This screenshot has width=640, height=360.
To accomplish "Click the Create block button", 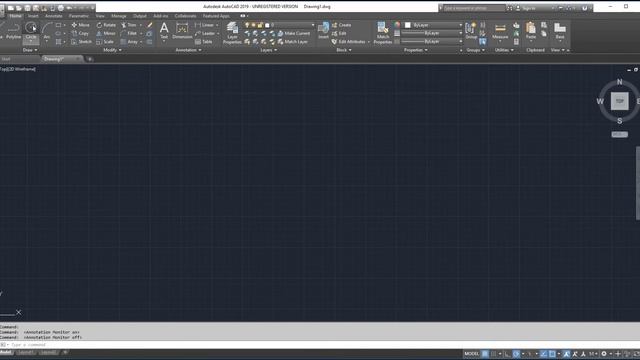I will 341,25.
